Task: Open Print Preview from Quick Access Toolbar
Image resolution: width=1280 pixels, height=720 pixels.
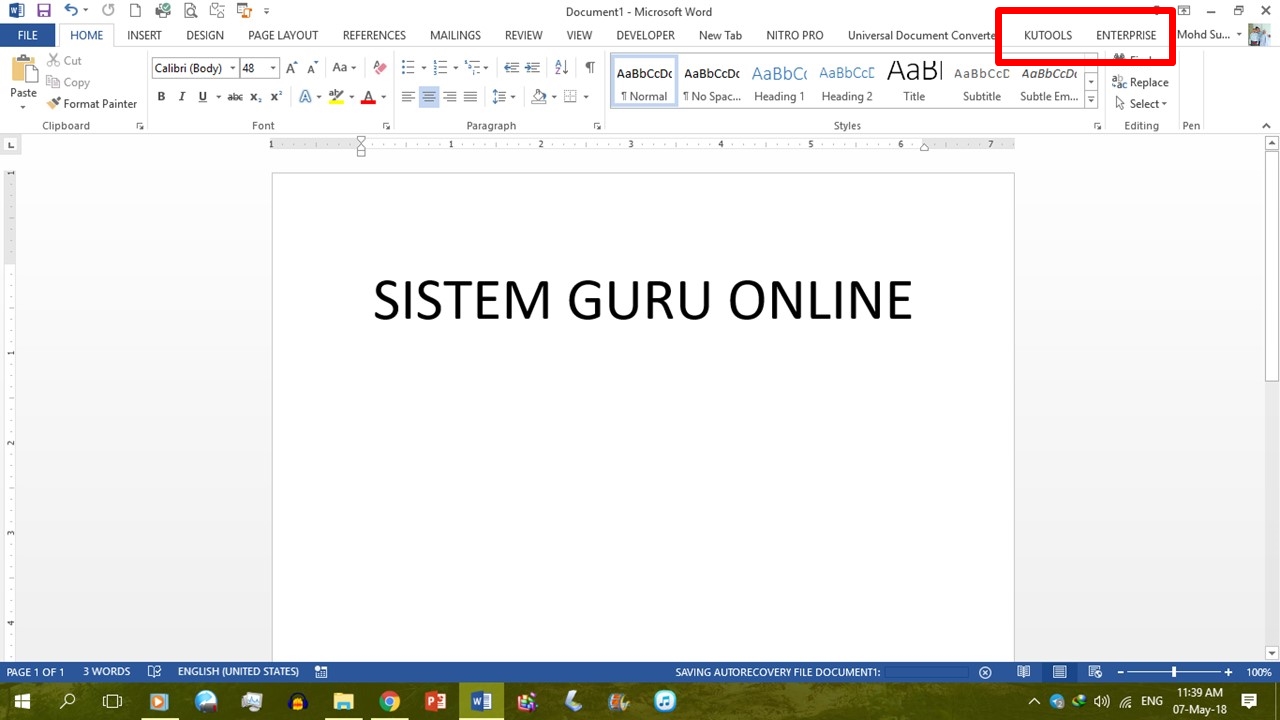Action: 190,11
